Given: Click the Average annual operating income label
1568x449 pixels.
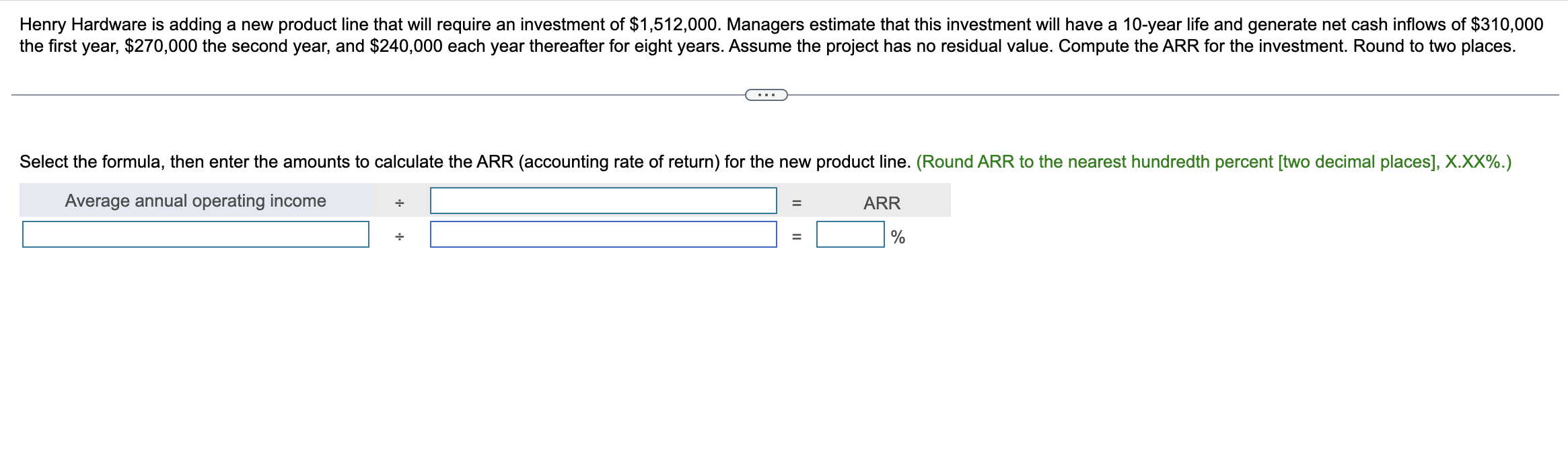Looking at the screenshot, I should point(195,201).
